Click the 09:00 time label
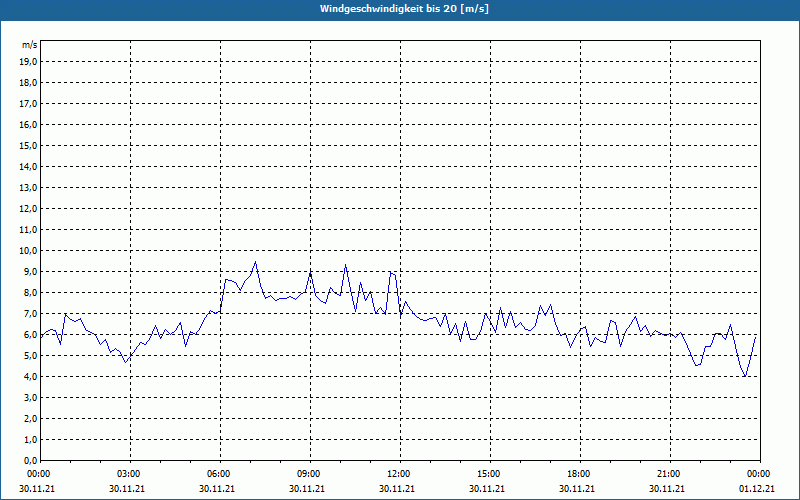Screen dimensions: 800x500 point(309,474)
